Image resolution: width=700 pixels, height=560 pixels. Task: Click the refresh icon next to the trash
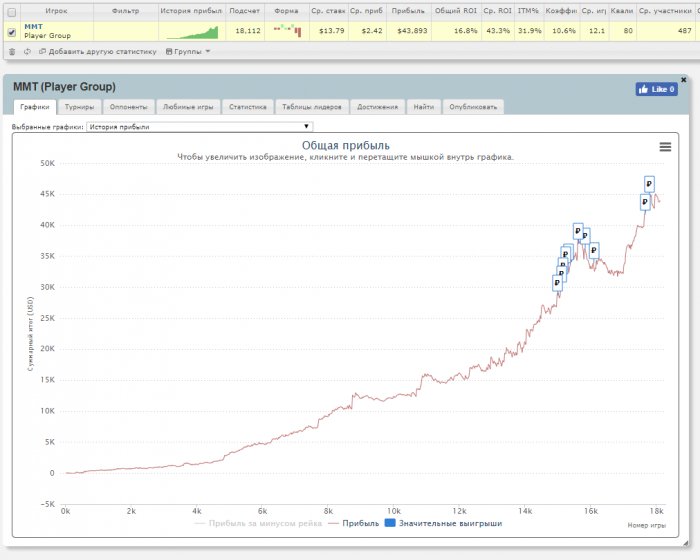point(26,50)
